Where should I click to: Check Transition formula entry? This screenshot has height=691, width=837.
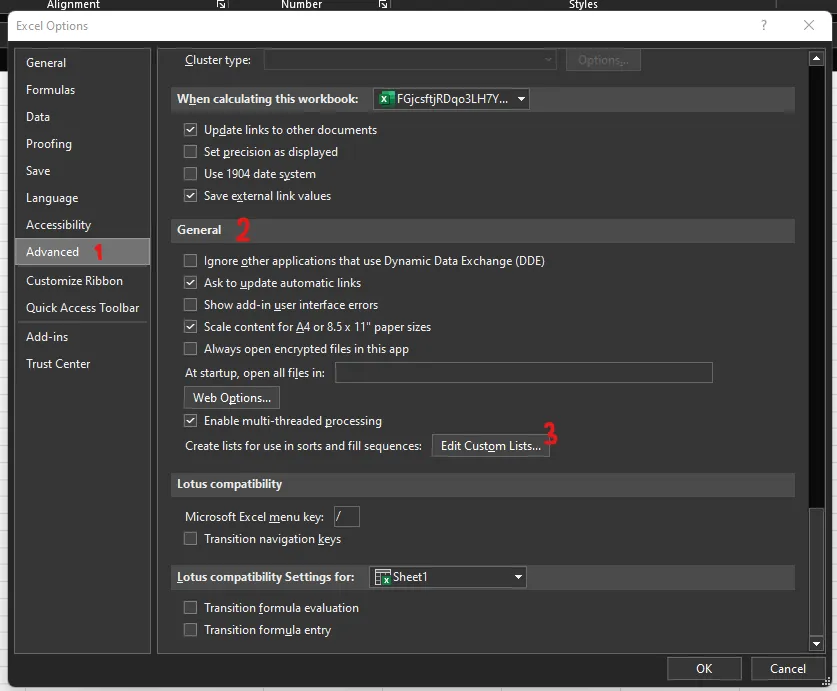(191, 630)
